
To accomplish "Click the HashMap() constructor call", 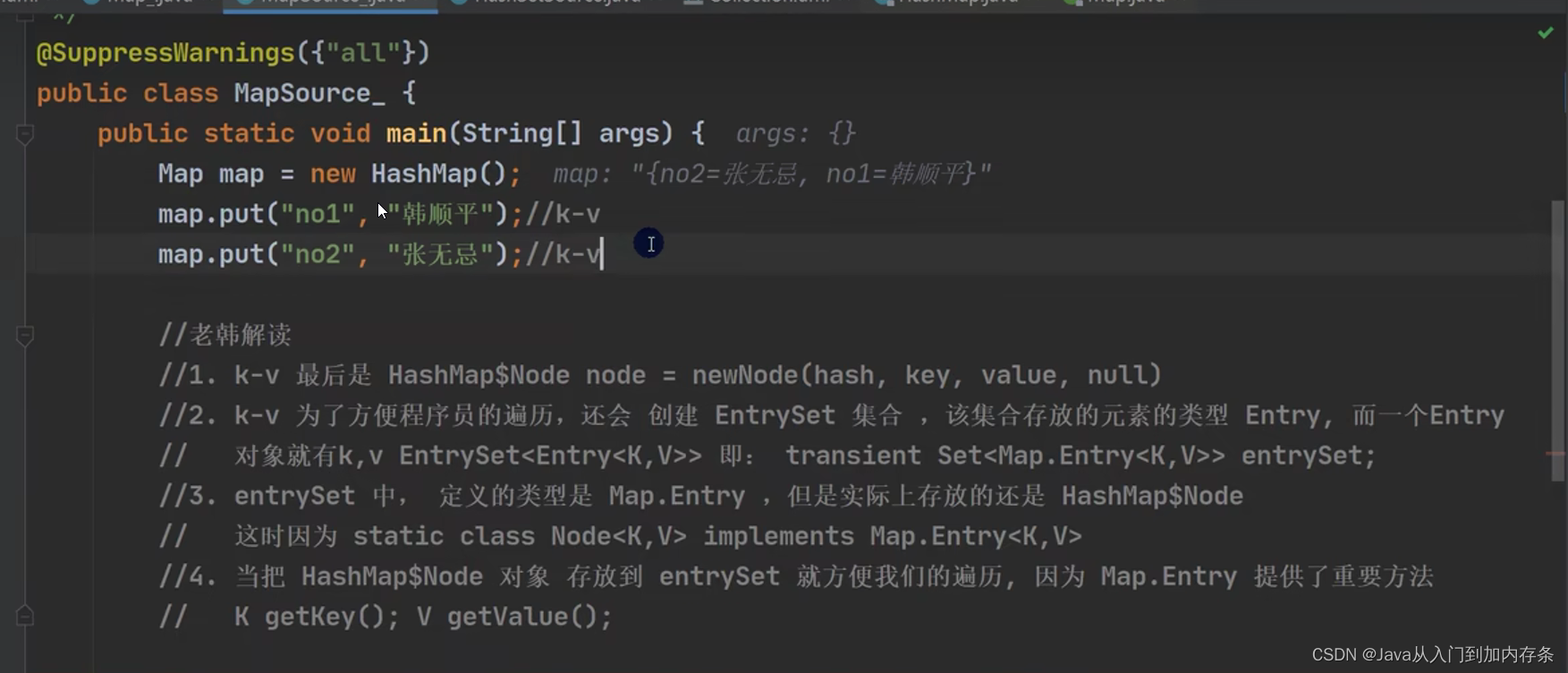I will click(x=438, y=174).
